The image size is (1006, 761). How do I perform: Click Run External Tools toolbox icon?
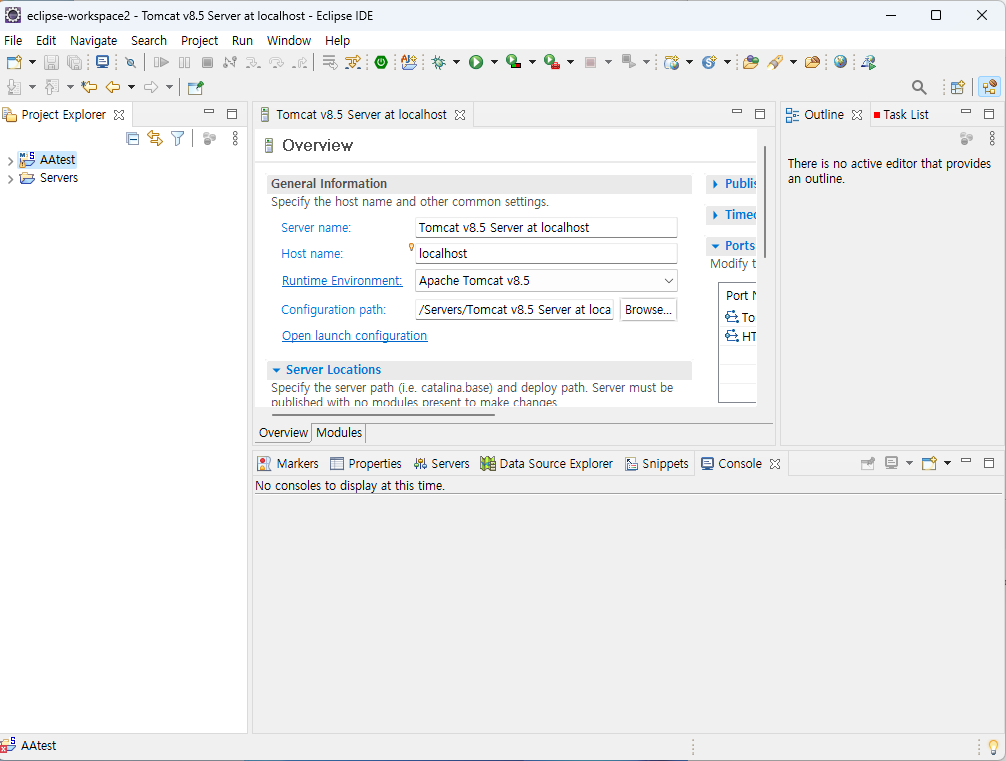tap(552, 62)
